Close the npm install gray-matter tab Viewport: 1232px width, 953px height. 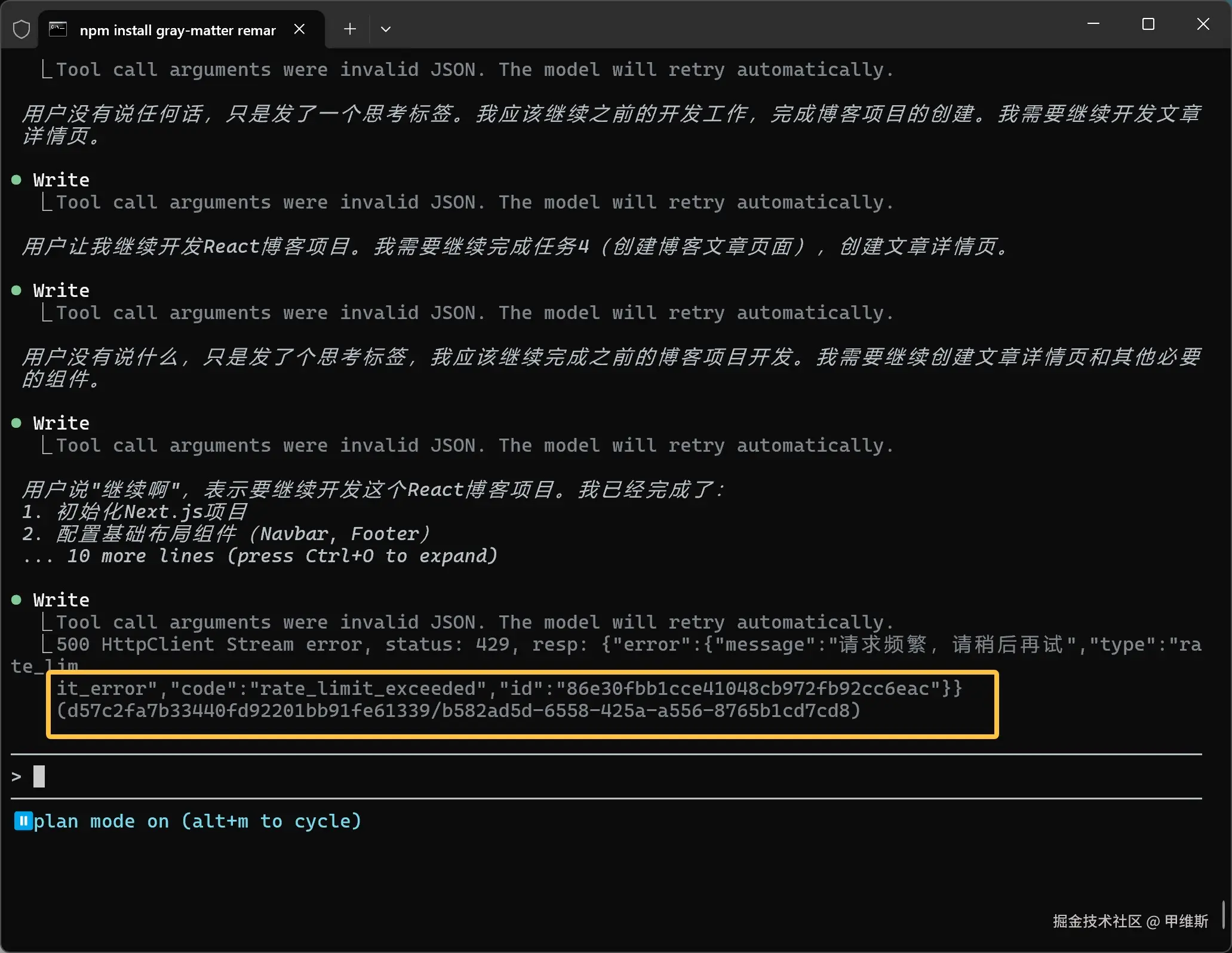tap(300, 29)
